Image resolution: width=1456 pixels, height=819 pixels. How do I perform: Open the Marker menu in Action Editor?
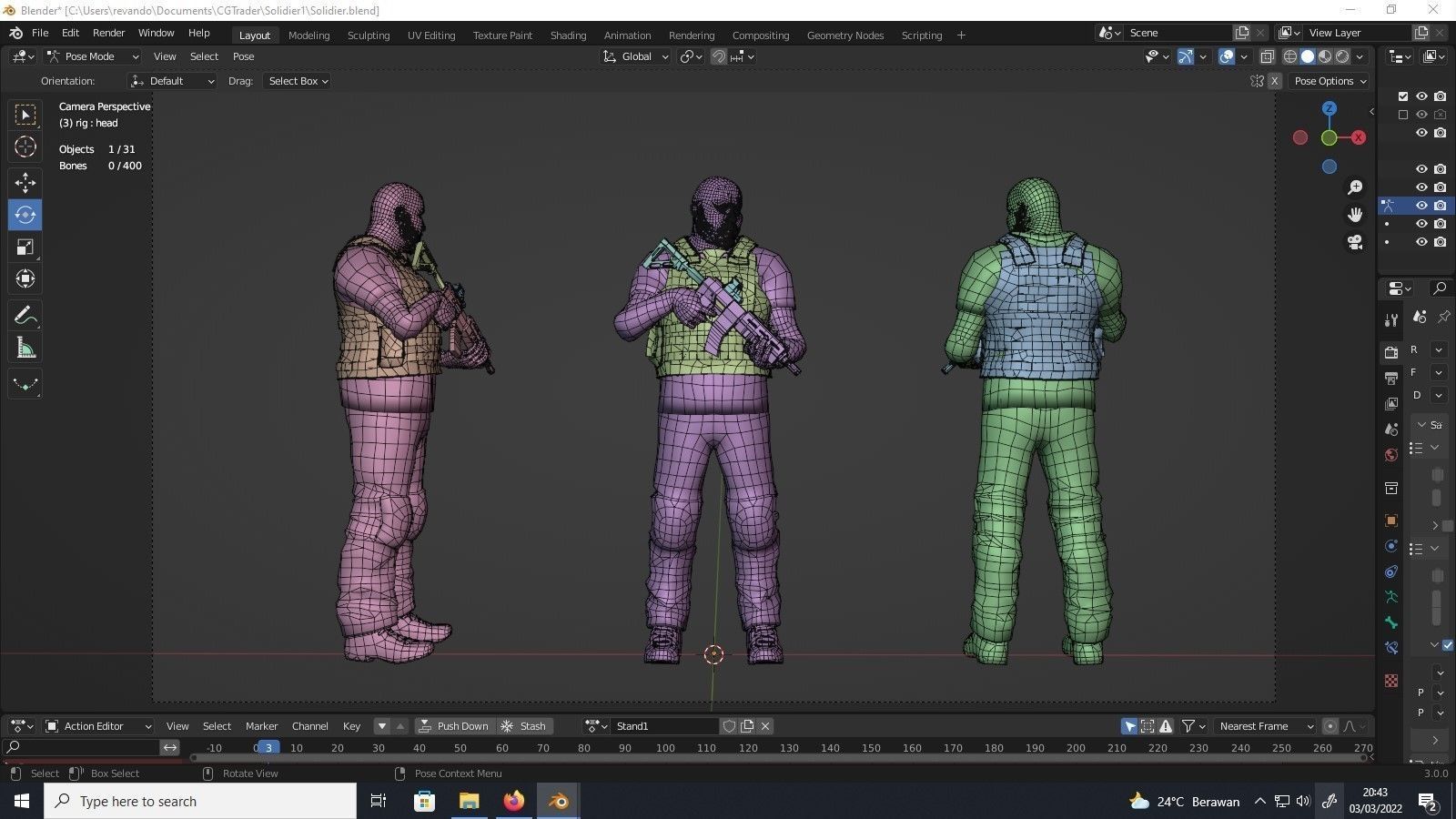pyautogui.click(x=261, y=726)
